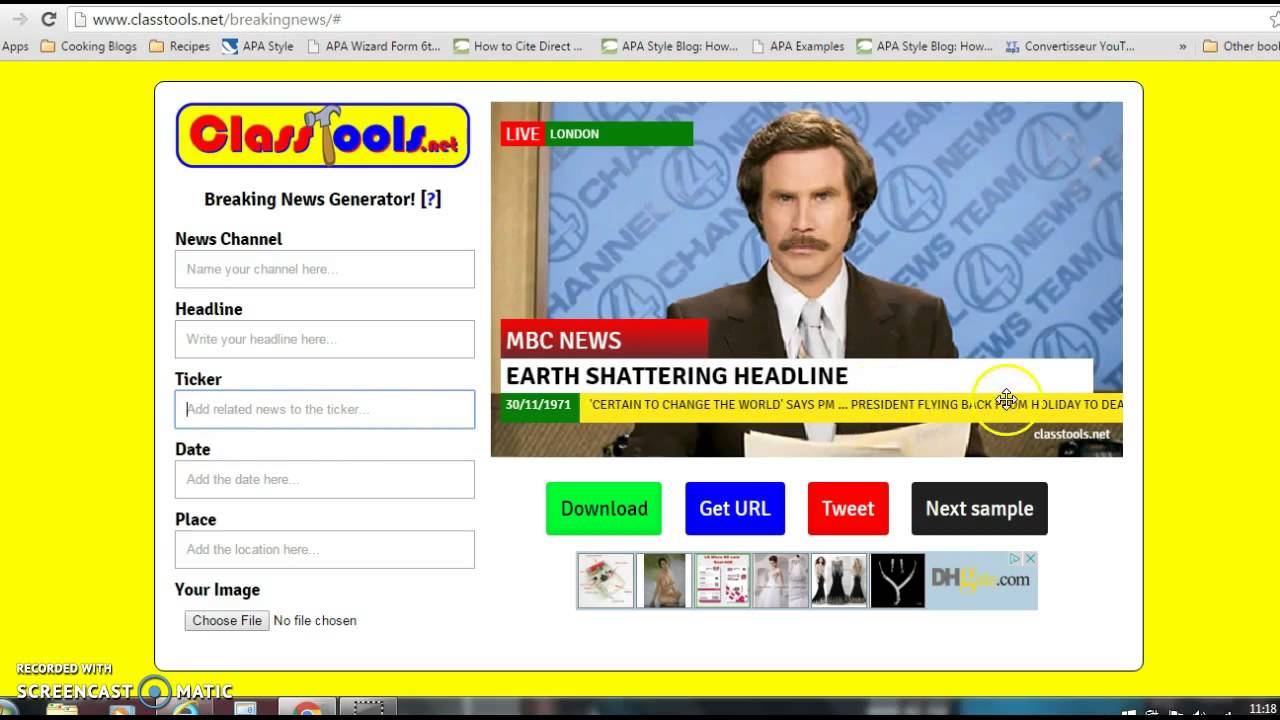The height and width of the screenshot is (720, 1280).
Task: Reload the page with the browser refresh icon
Action: pyautogui.click(x=48, y=19)
